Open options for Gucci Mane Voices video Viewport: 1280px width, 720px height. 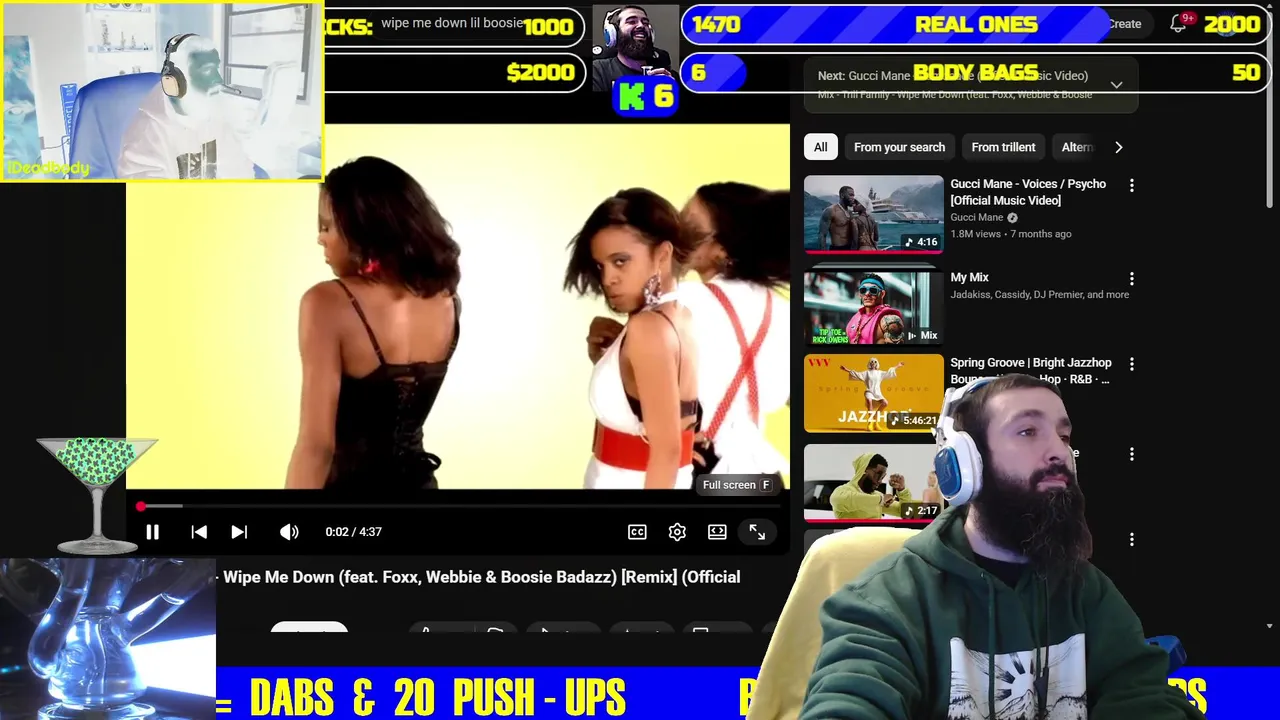click(x=1131, y=185)
